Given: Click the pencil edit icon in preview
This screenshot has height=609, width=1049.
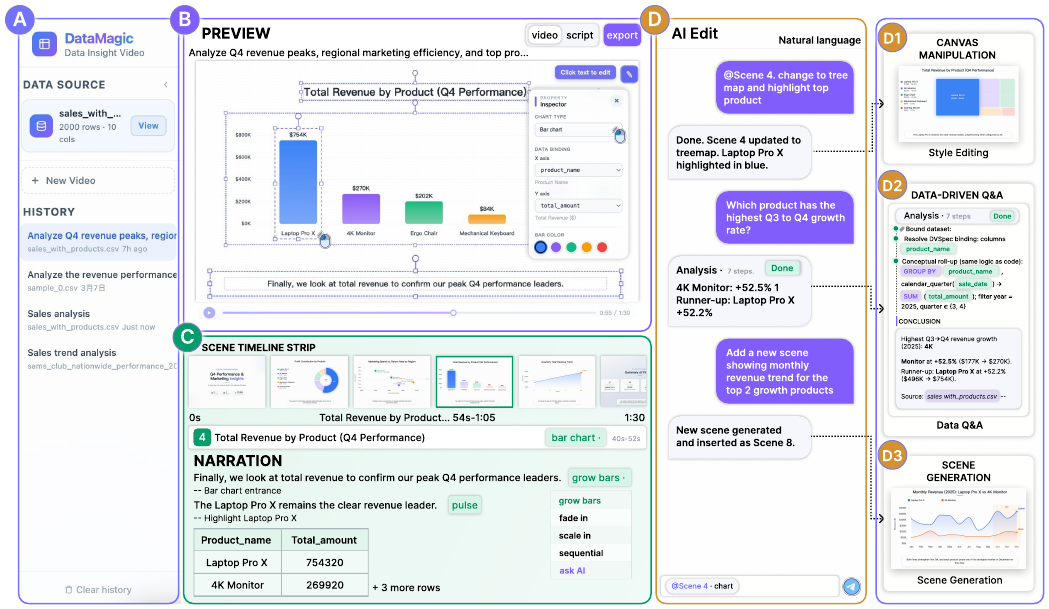Looking at the screenshot, I should [x=629, y=74].
